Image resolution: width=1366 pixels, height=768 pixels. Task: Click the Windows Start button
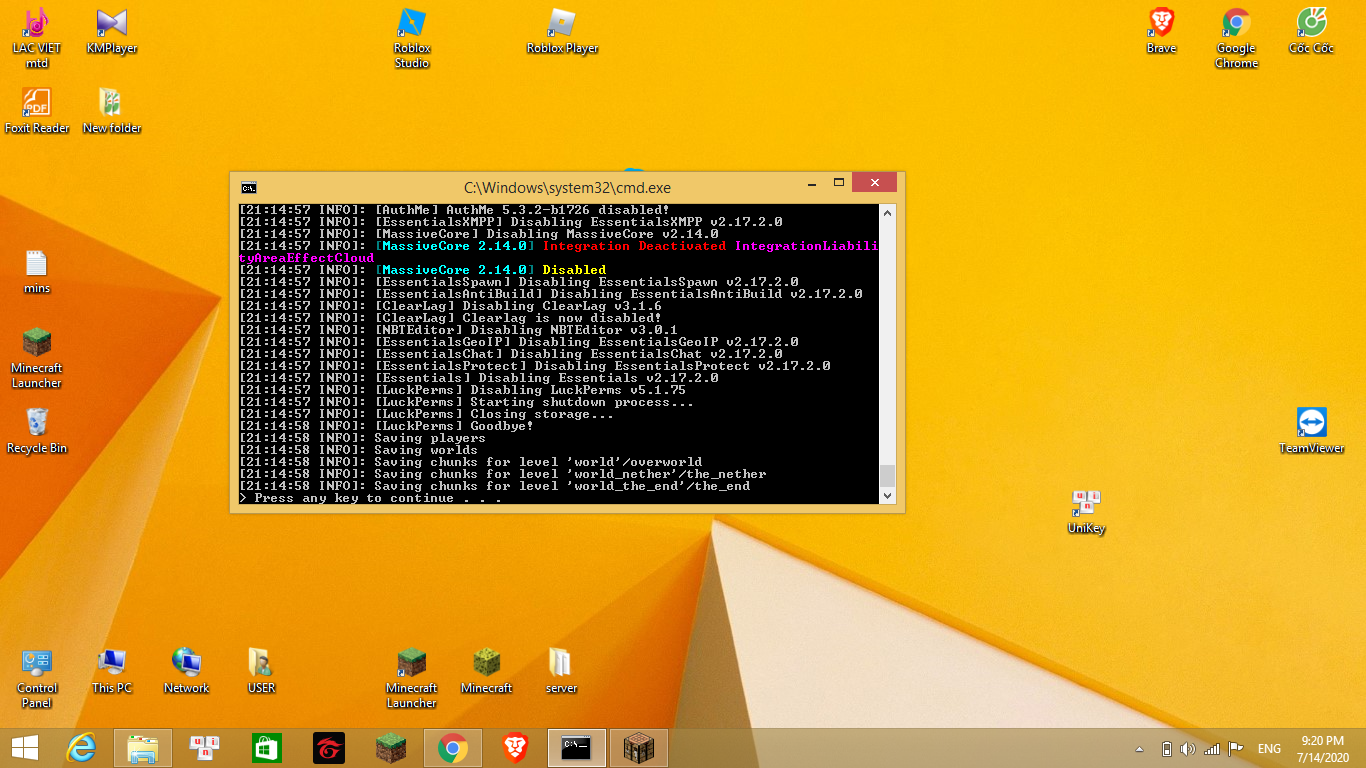tap(24, 748)
